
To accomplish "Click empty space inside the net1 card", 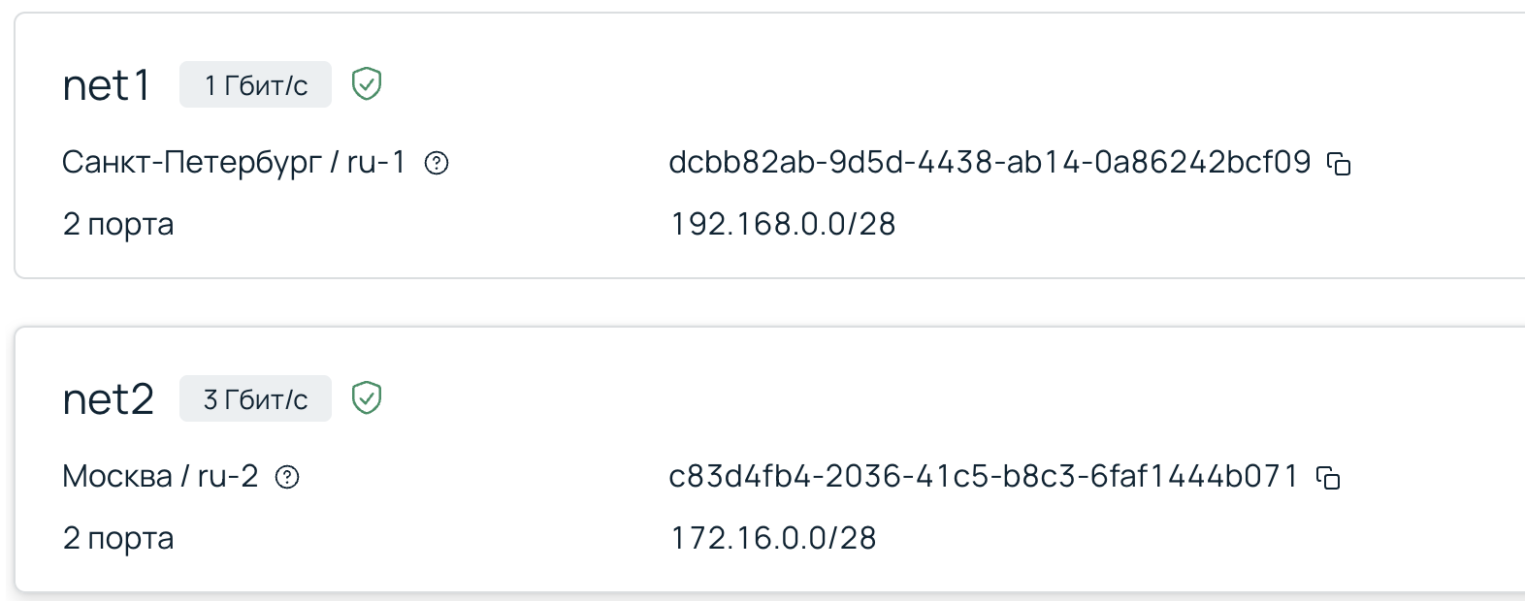I will pos(1000,85).
